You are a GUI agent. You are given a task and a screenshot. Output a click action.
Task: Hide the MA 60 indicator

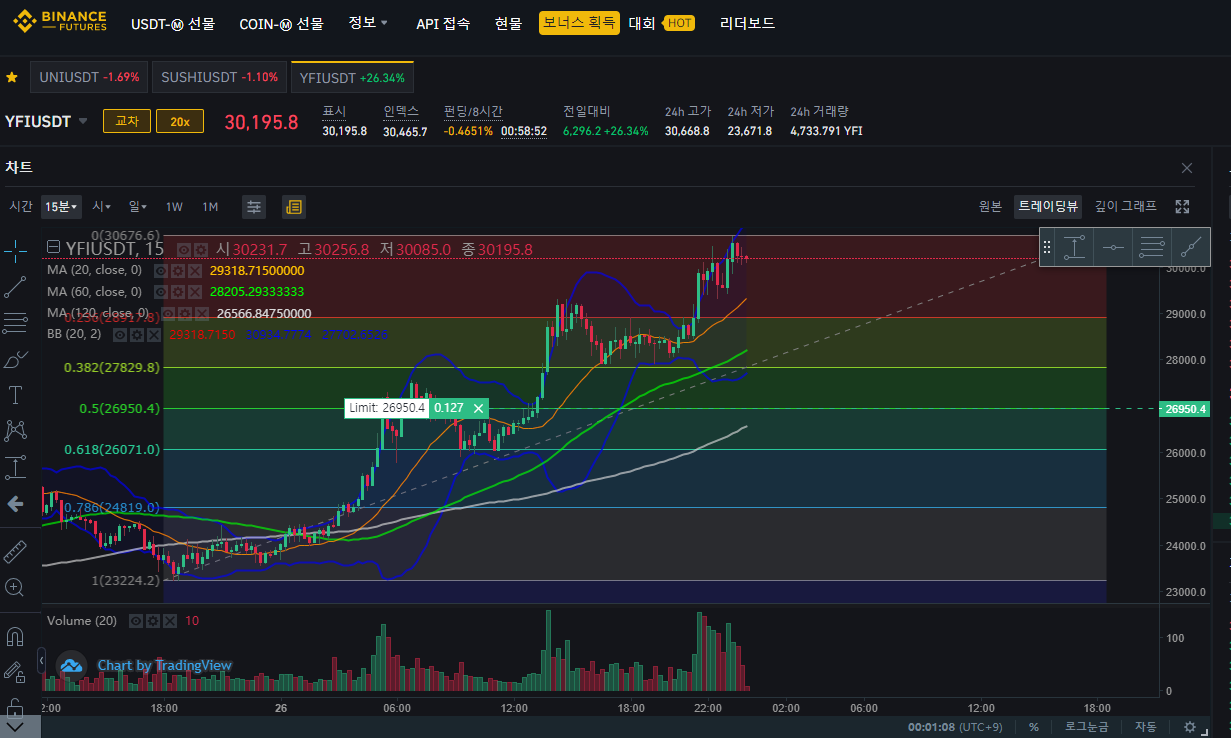pos(161,291)
